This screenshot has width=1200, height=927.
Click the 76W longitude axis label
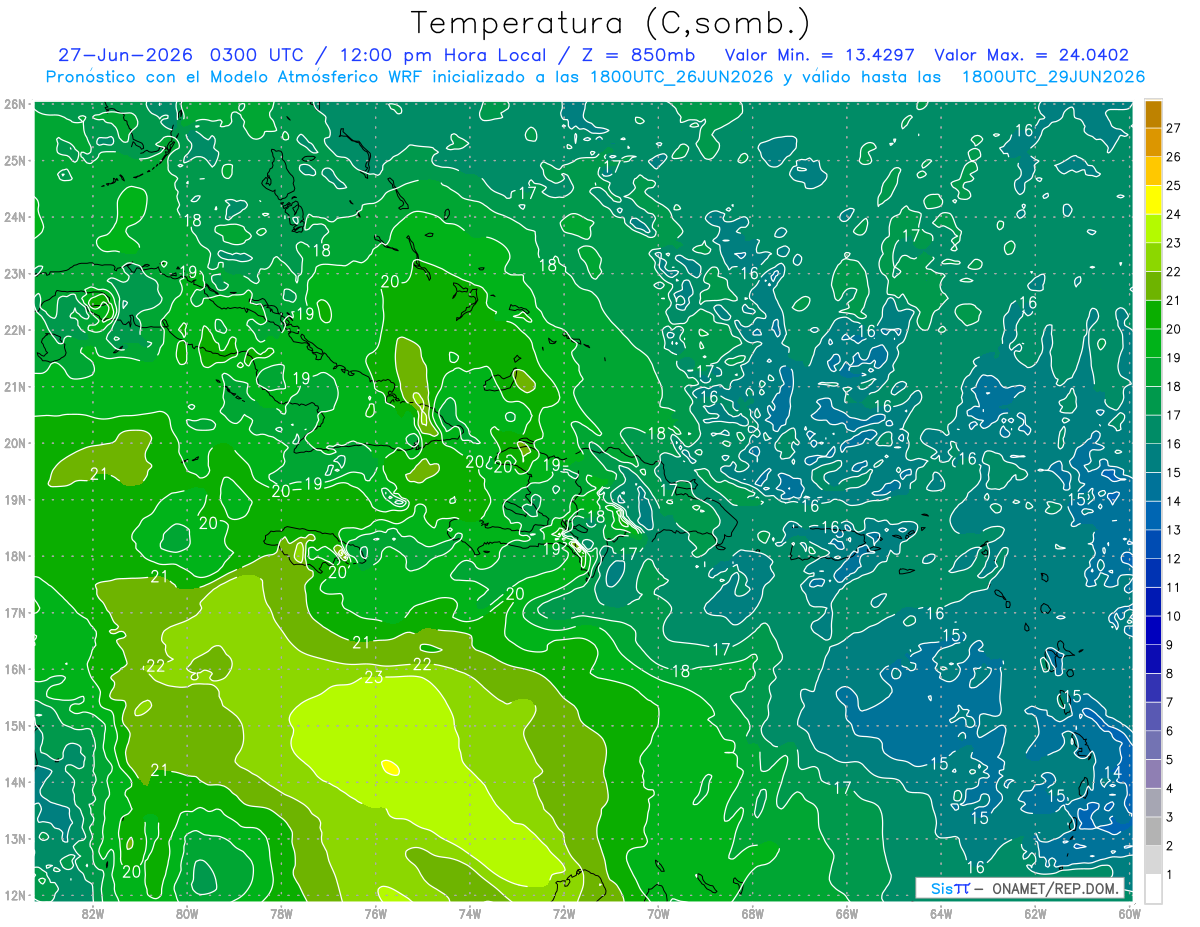coord(375,913)
